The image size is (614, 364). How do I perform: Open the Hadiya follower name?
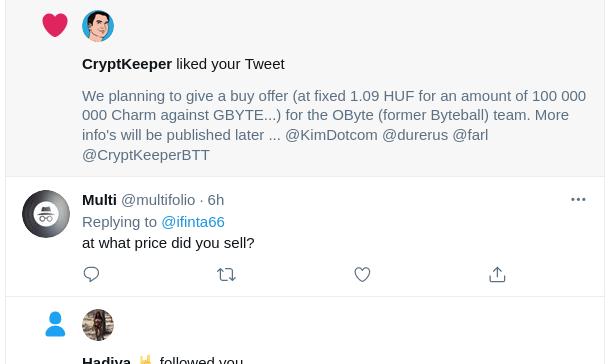[107, 360]
